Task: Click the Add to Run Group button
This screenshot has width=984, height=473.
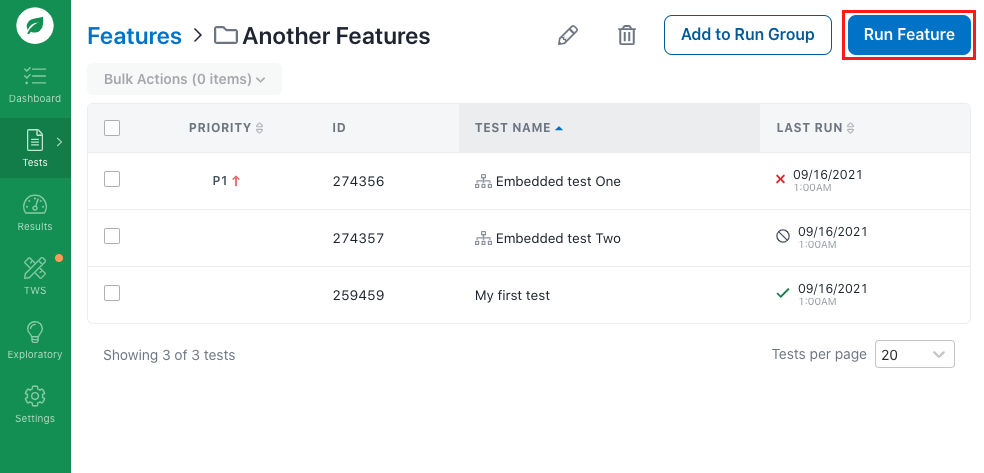Action: (747, 35)
